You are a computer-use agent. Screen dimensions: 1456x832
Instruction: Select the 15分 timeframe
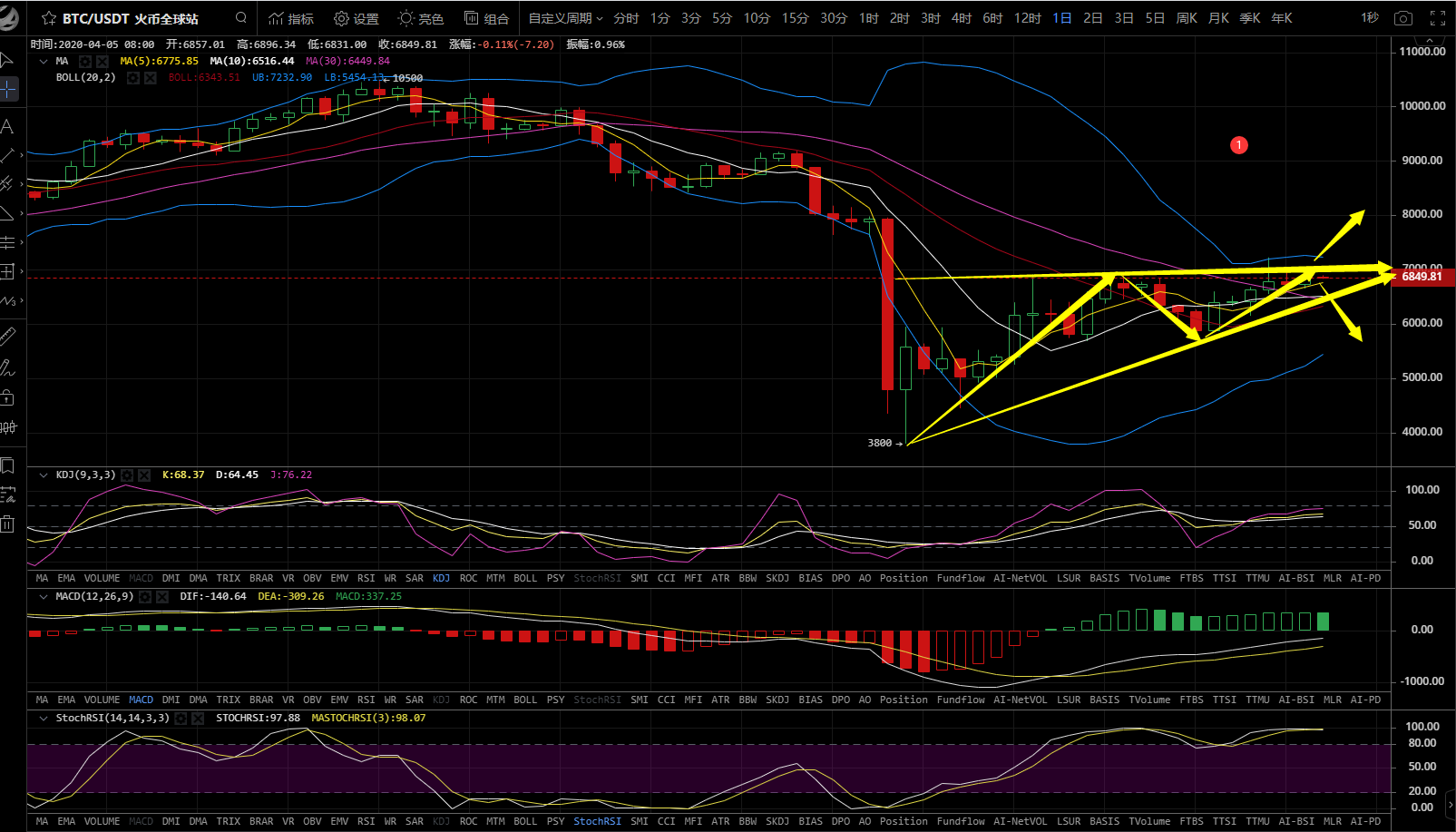[795, 18]
